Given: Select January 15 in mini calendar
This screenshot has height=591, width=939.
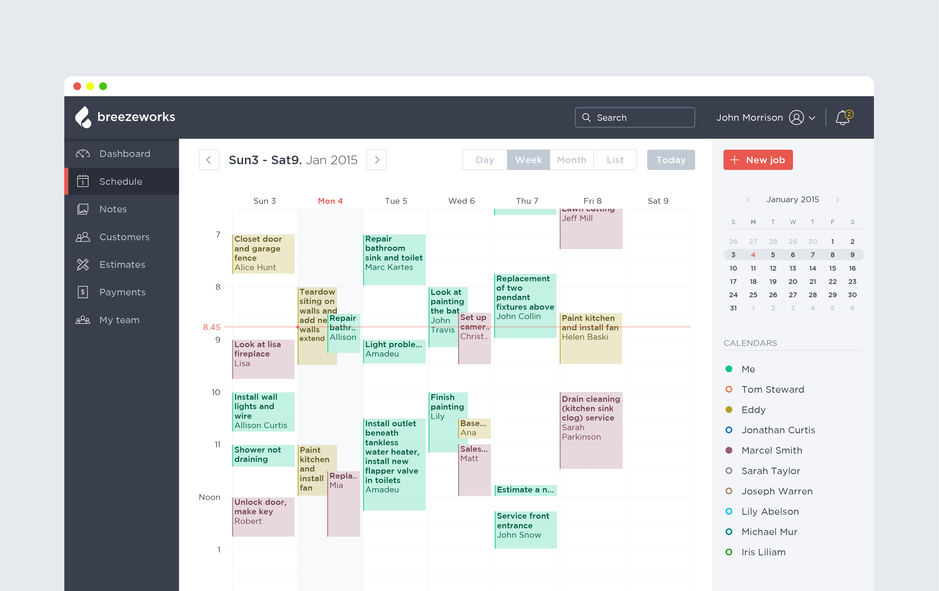Looking at the screenshot, I should coord(832,268).
